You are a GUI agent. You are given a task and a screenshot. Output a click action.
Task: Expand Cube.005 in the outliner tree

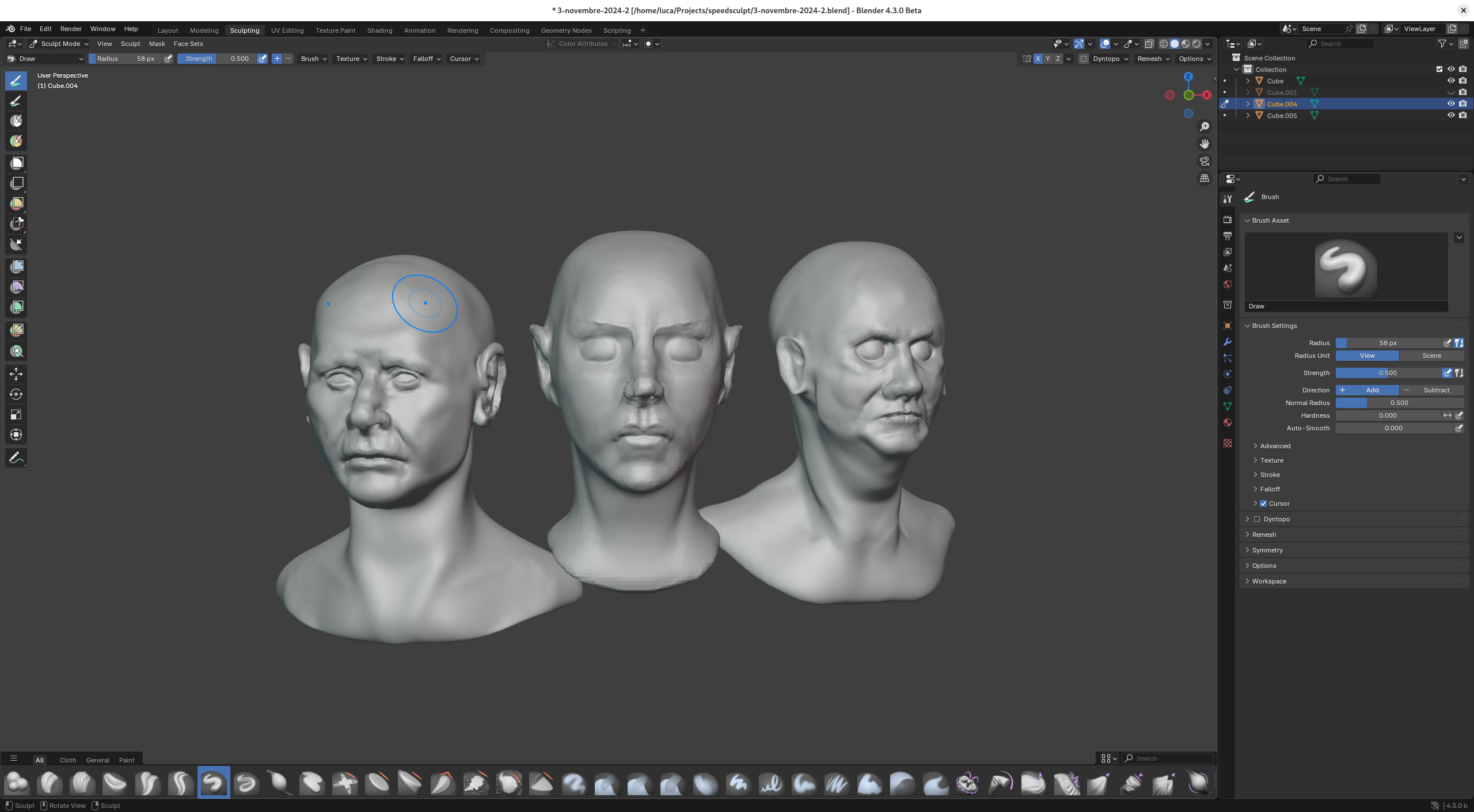click(x=1248, y=115)
